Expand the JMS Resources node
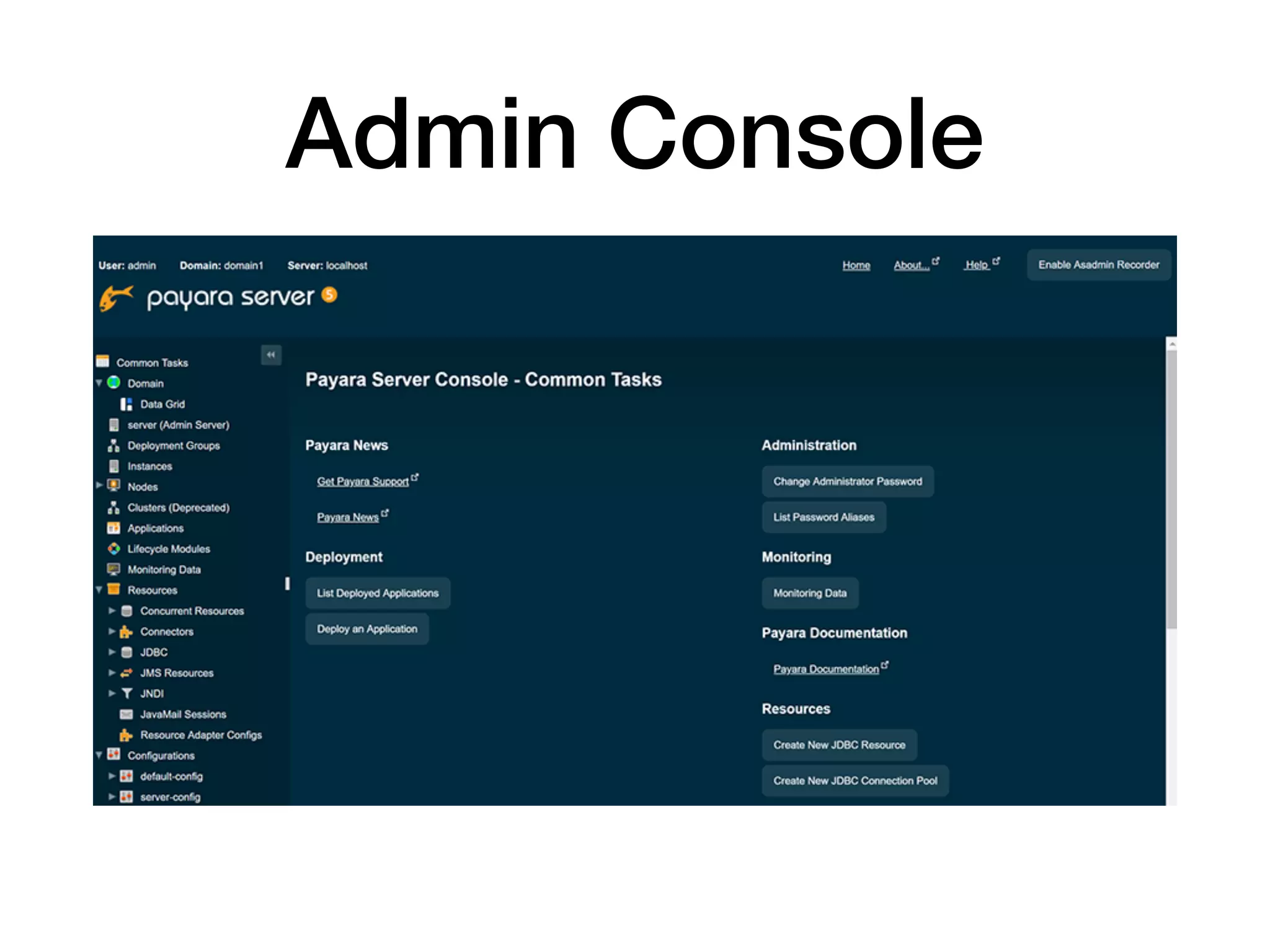 click(112, 672)
